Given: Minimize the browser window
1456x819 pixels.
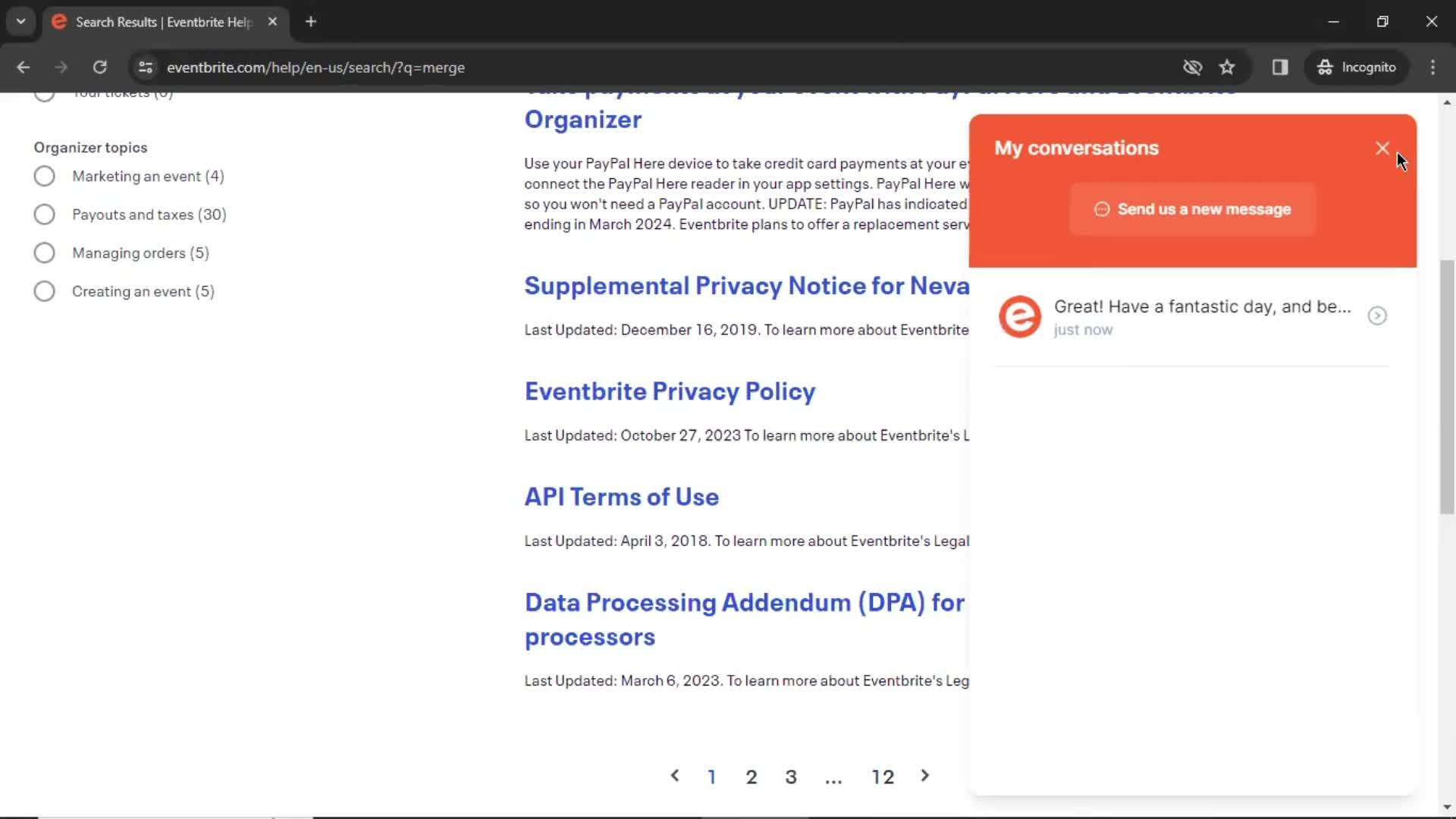Looking at the screenshot, I should coord(1334,21).
